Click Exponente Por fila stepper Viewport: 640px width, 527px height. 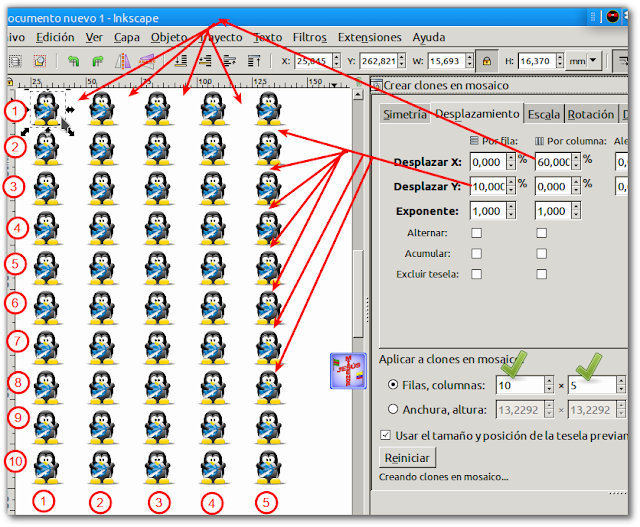(511, 211)
